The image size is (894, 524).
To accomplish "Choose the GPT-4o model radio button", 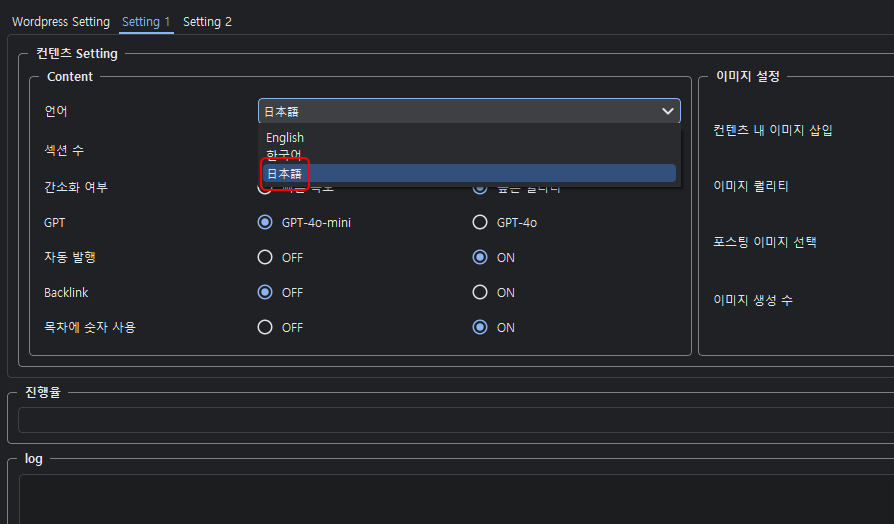I will coord(480,223).
